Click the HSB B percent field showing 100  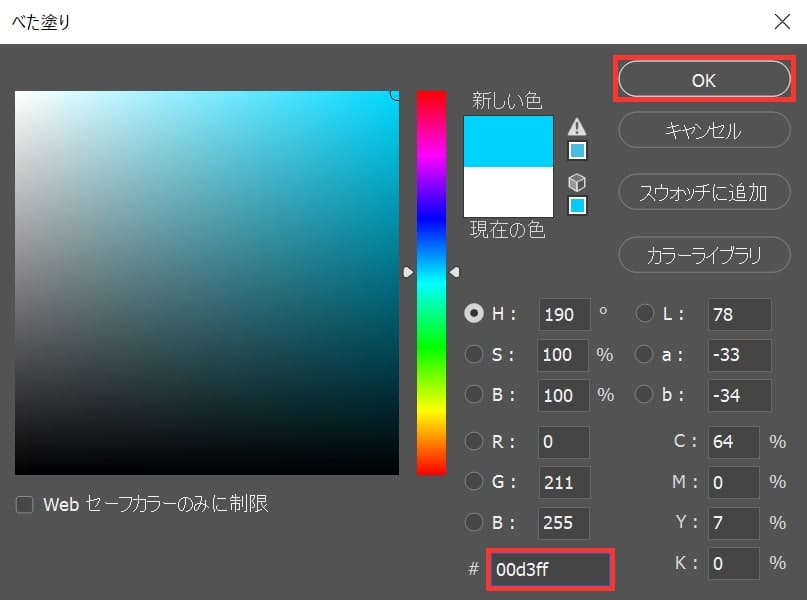(564, 395)
